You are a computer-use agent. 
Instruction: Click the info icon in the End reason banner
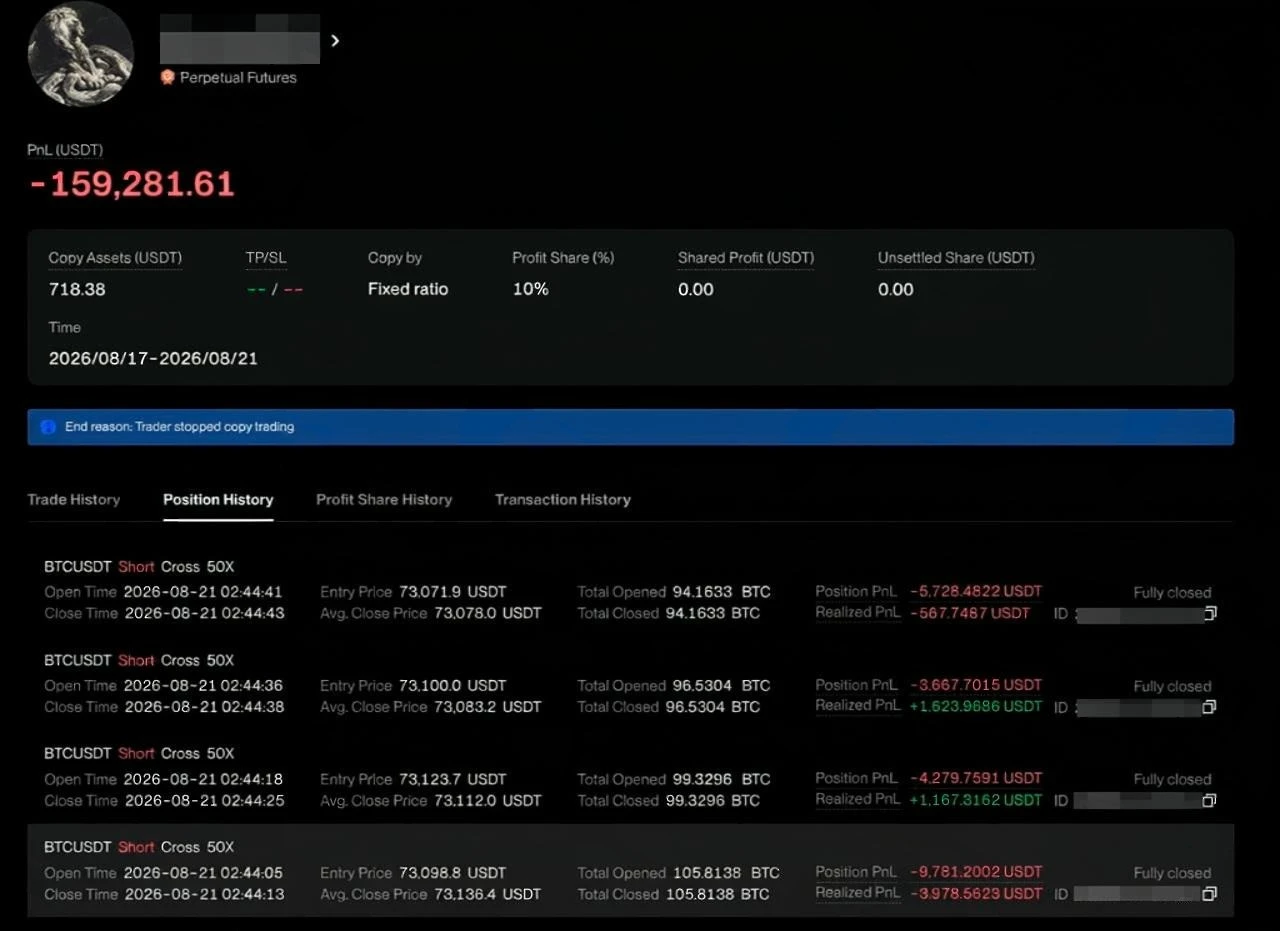(x=48, y=427)
